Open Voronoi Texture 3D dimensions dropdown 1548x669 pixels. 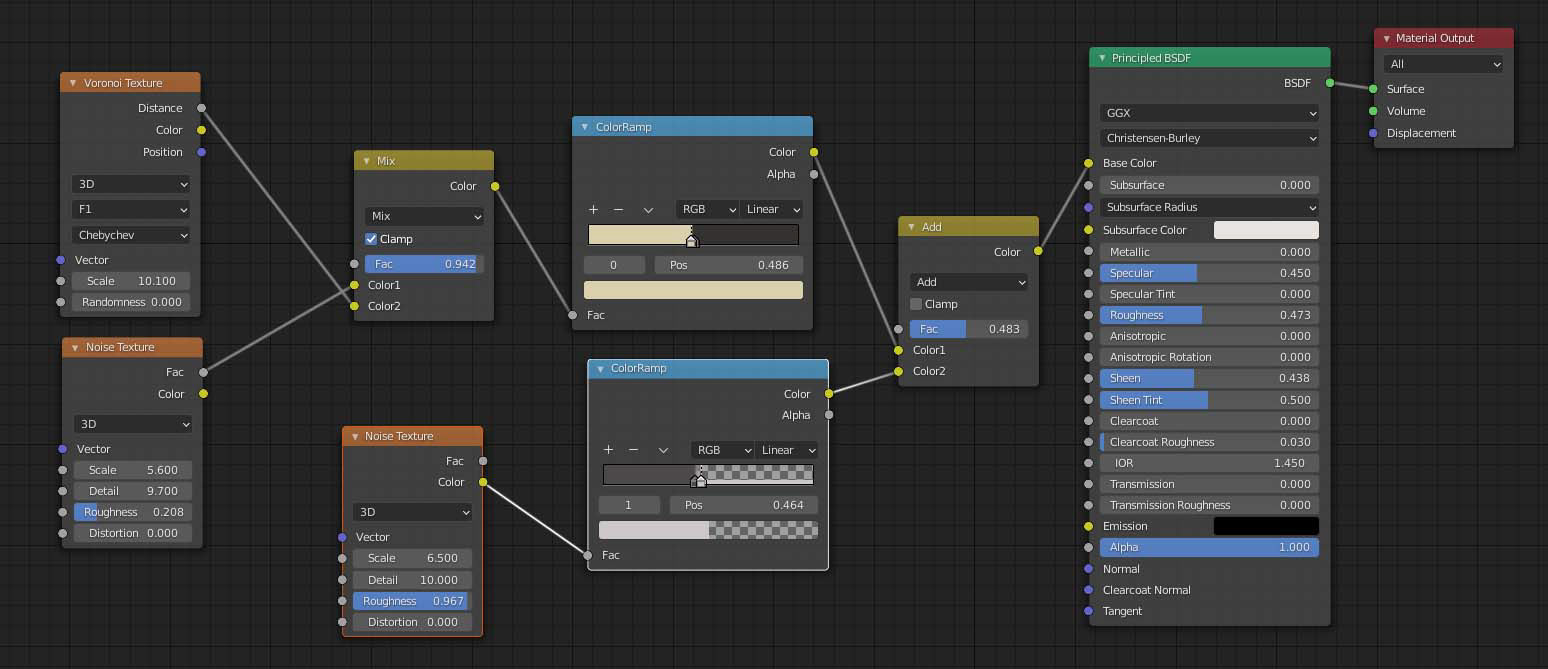130,184
